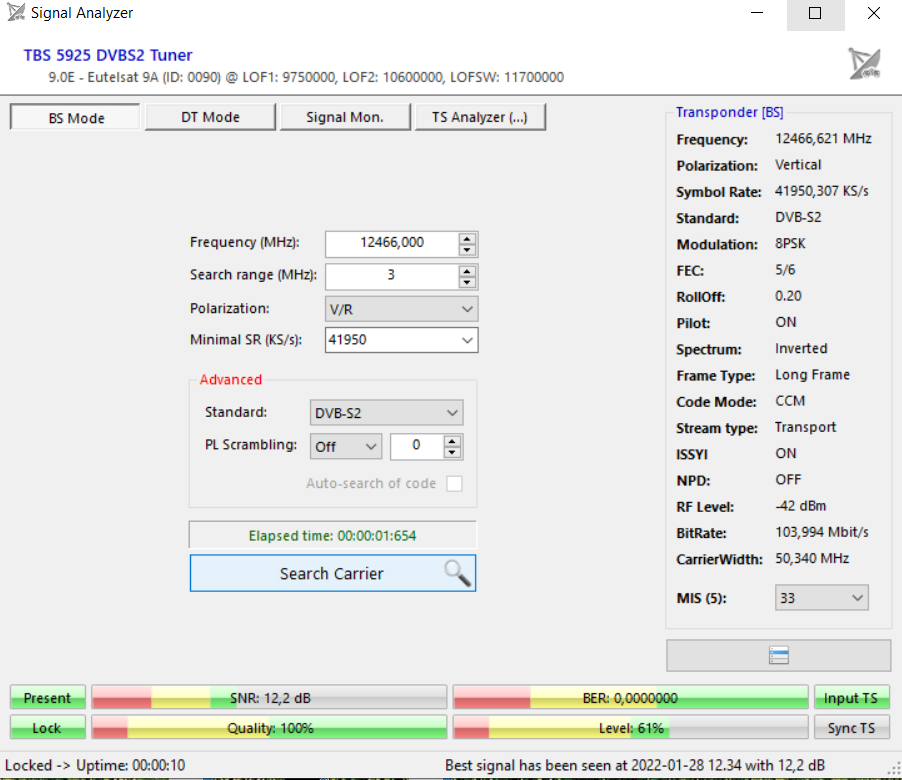This screenshot has height=780, width=902.
Task: Open the Minimal SR (KS/s) dropdown
Action: pyautogui.click(x=401, y=340)
